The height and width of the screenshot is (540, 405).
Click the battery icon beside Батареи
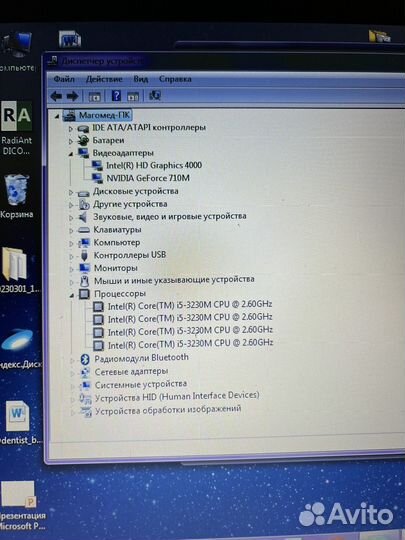(83, 140)
